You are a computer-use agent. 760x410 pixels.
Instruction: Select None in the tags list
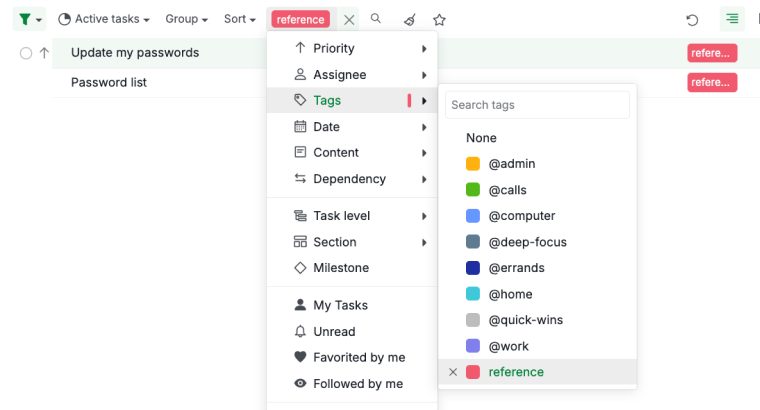pos(538,138)
